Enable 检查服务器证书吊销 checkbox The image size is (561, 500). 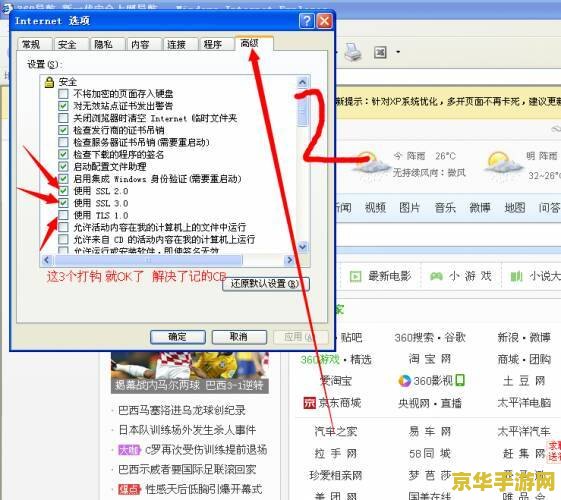tap(63, 142)
